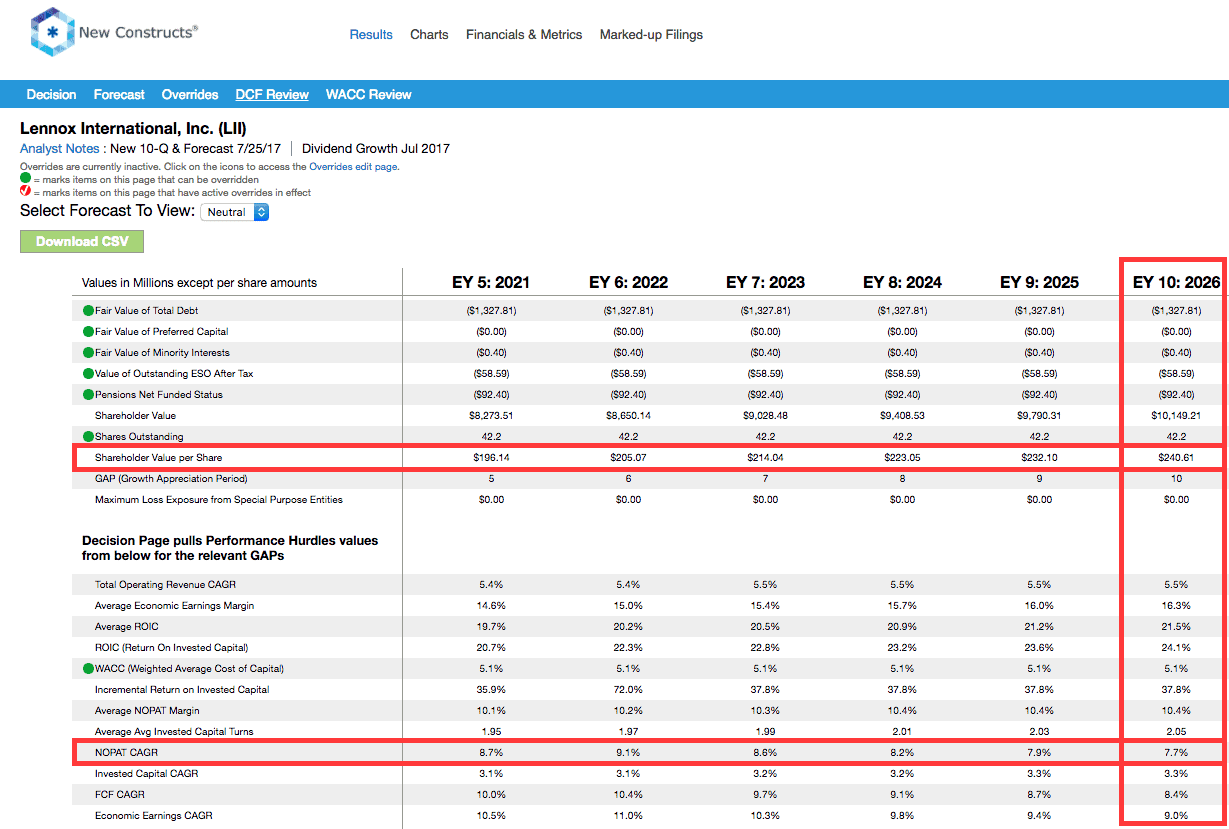Open the Analyst Notes link
The height and width of the screenshot is (829, 1229).
pyautogui.click(x=60, y=149)
